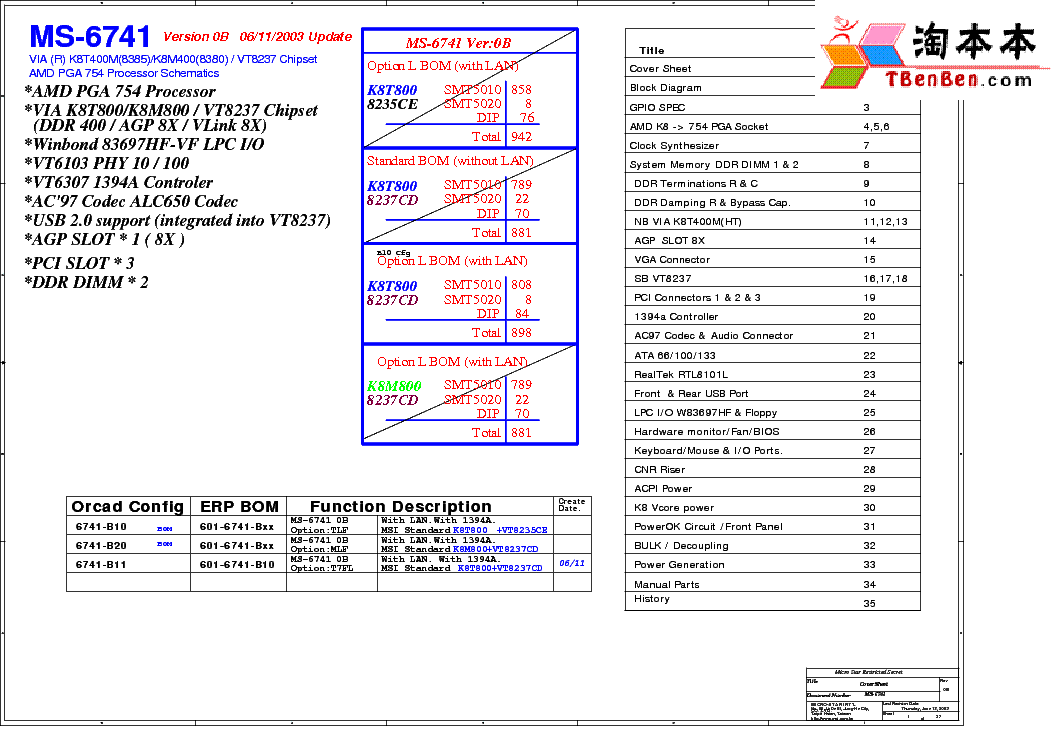Click the "GPIO SPEC" index row

point(772,107)
